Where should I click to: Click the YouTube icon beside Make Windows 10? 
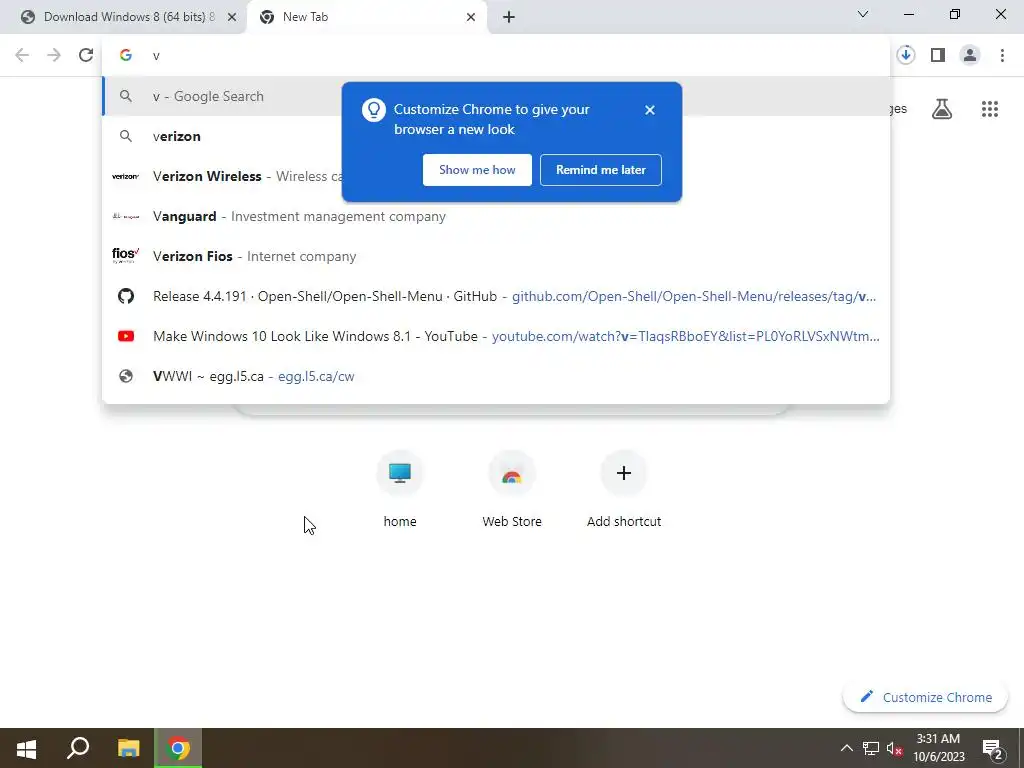(125, 336)
